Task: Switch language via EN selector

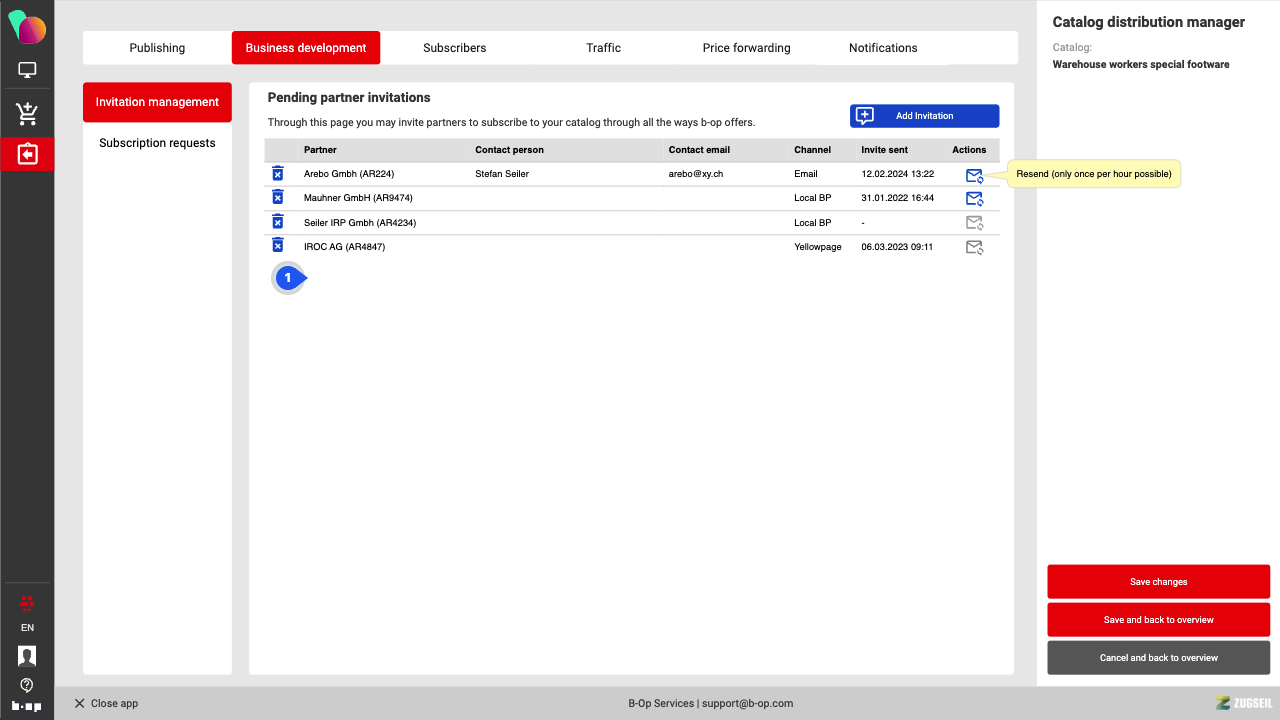Action: tap(27, 628)
